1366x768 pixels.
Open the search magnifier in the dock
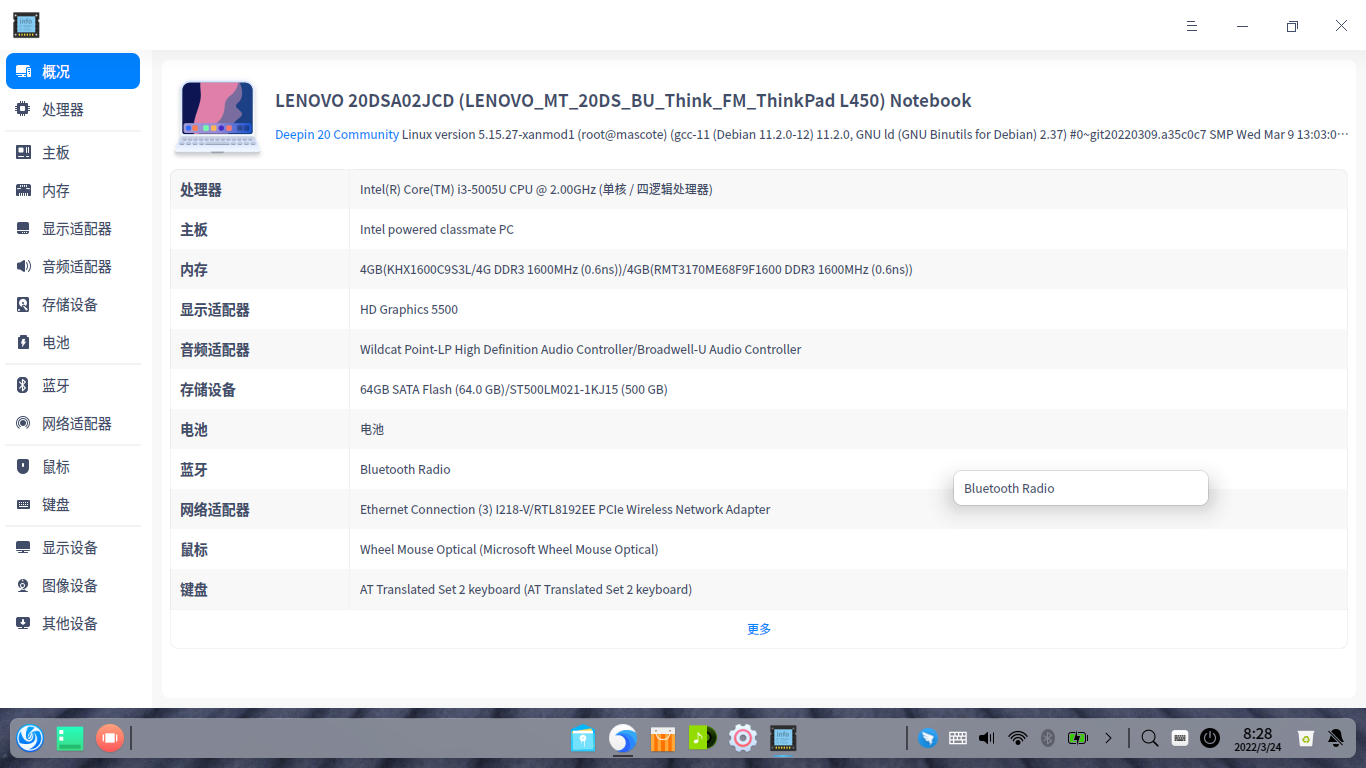1150,738
